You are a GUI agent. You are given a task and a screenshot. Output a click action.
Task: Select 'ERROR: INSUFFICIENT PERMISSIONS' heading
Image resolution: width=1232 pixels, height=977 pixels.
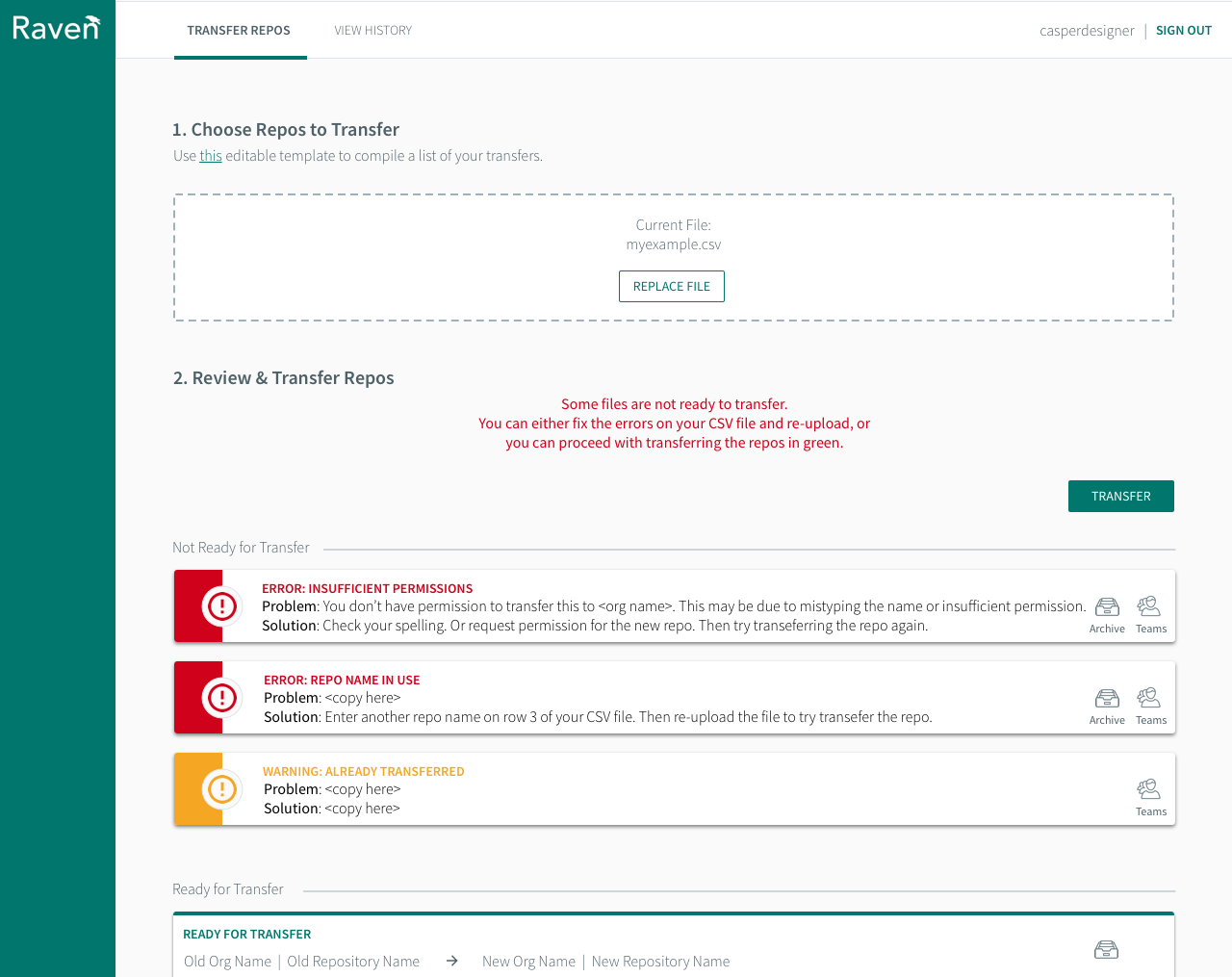point(368,588)
